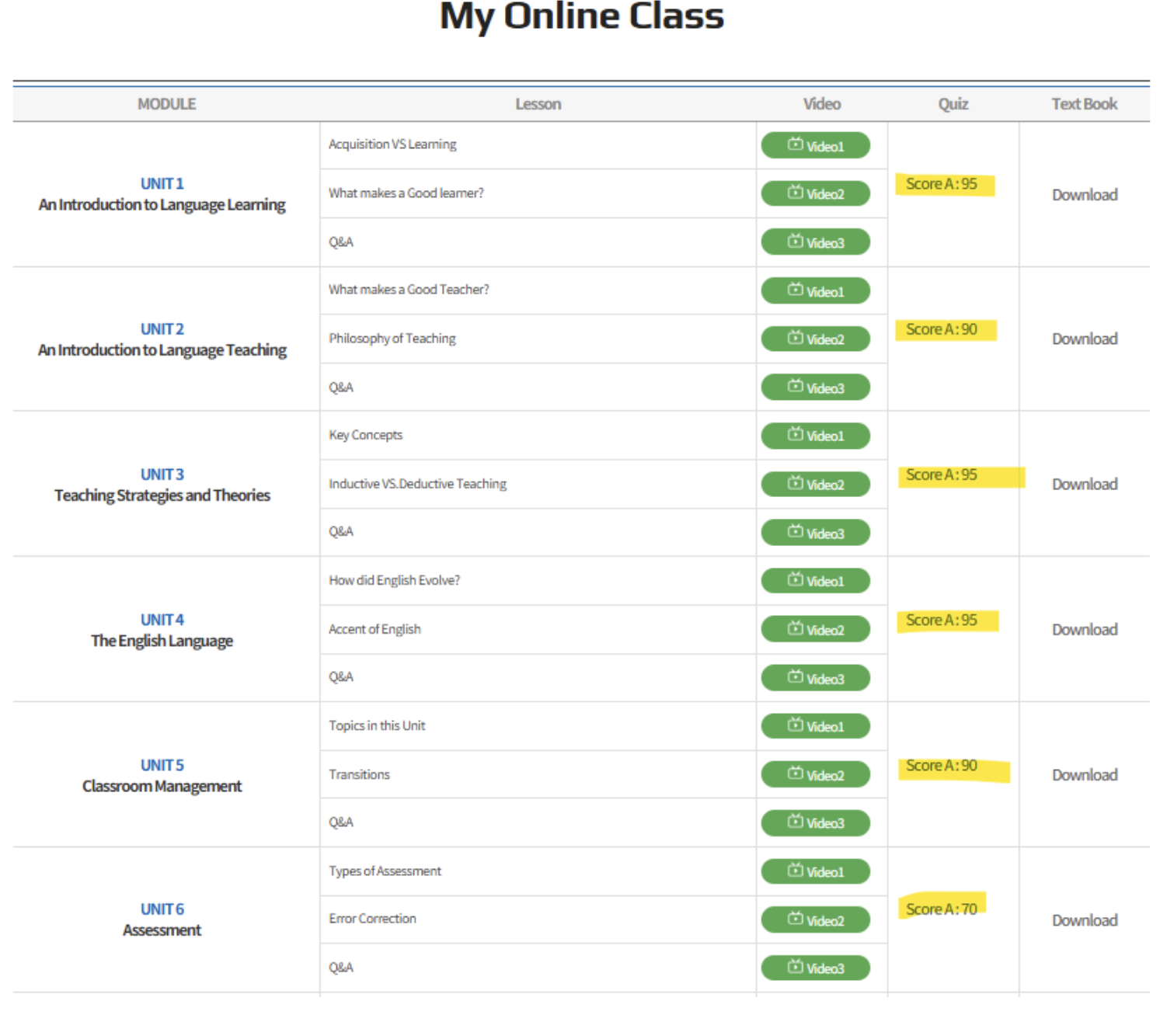1167x1036 pixels.
Task: Open Key Concepts Video1 in Unit 3
Action: click(815, 436)
